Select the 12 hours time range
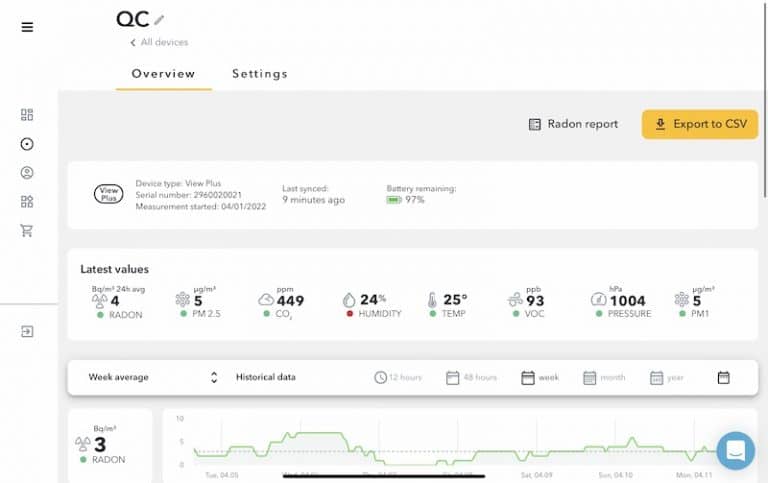This screenshot has width=768, height=483. [398, 377]
